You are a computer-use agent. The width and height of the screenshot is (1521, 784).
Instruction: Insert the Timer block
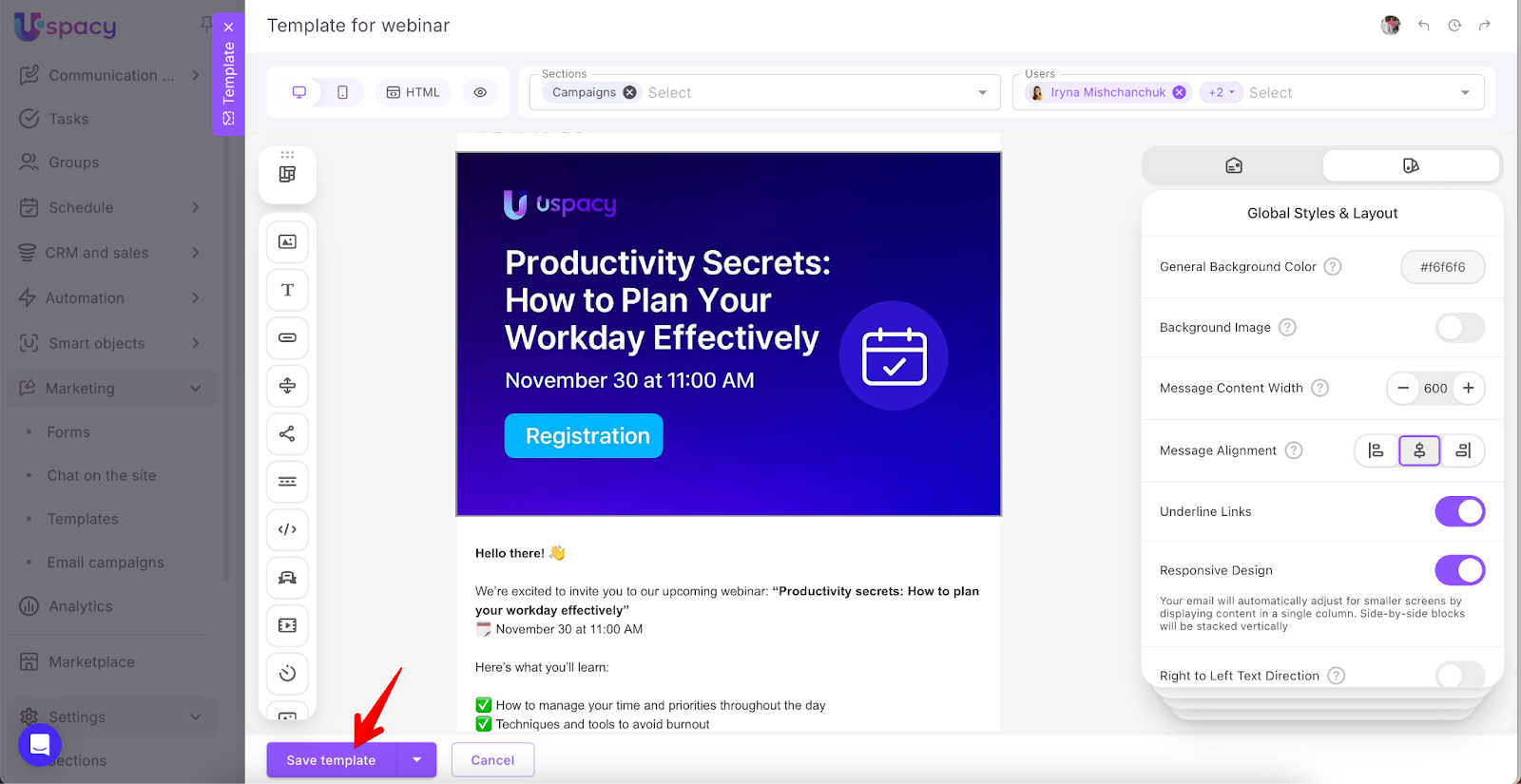(287, 674)
